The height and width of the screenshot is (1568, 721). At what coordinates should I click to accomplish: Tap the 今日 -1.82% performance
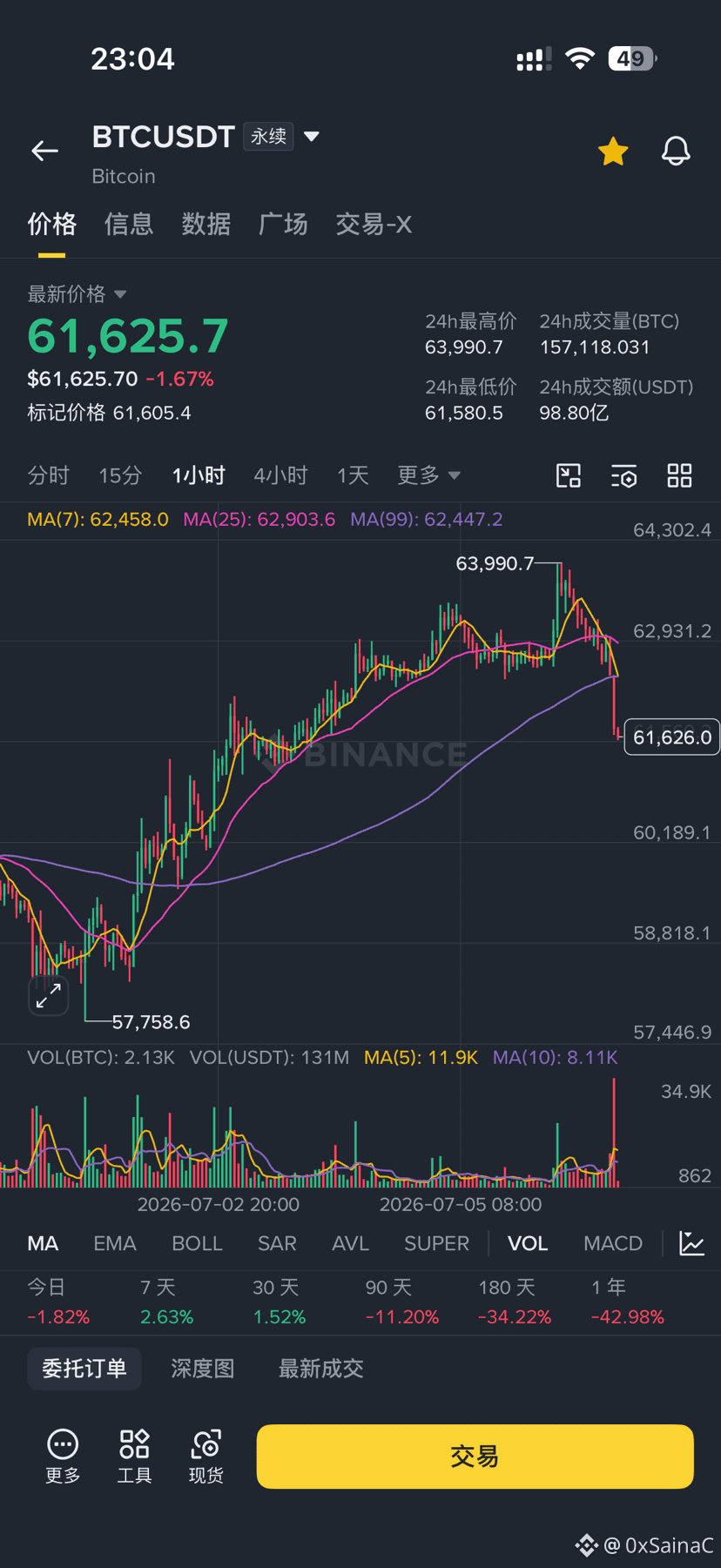tap(58, 1302)
